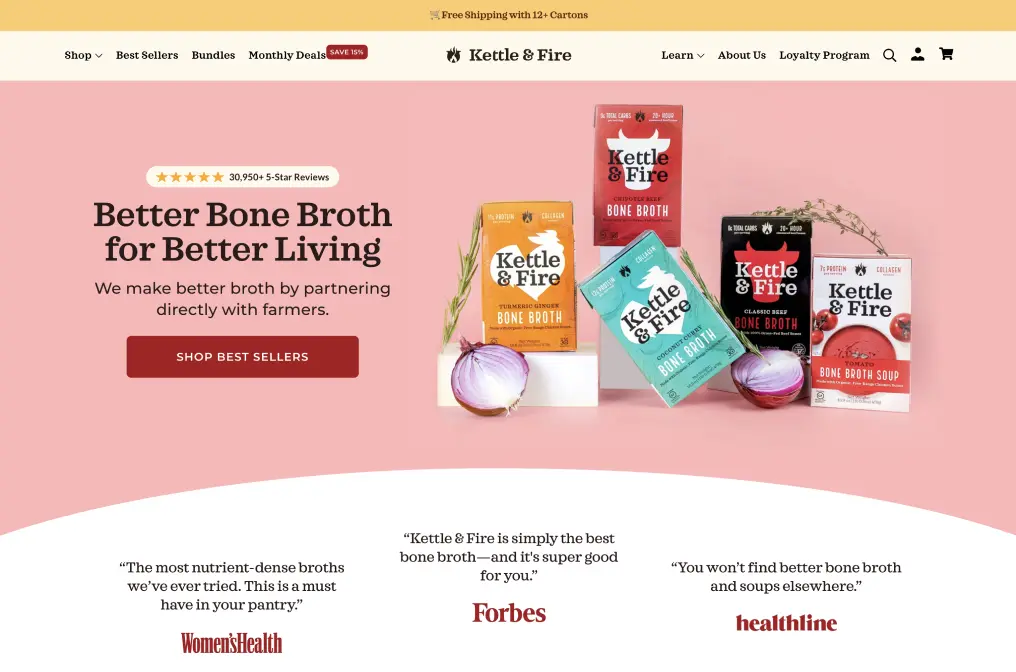Open Monthly Deals with Save 15% badge
Image resolution: width=1016 pixels, height=672 pixels.
tap(308, 54)
